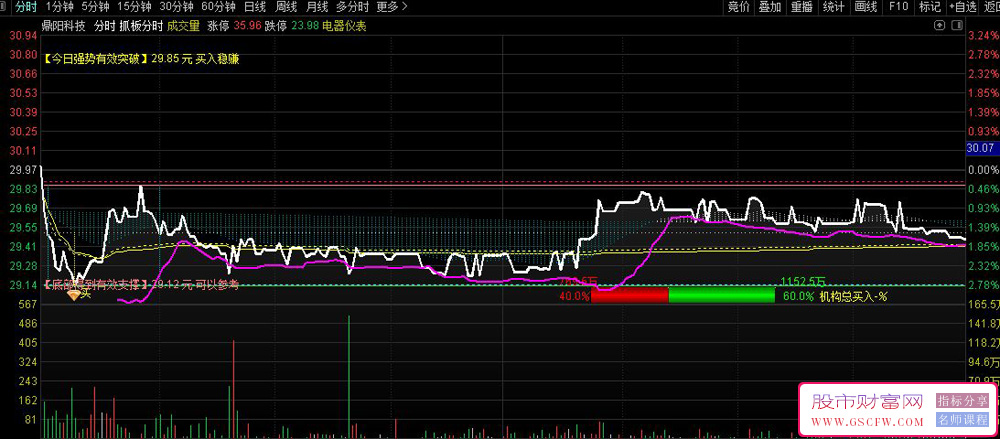
Task: Toggle the 成交量 volume indicator
Action: click(x=184, y=26)
